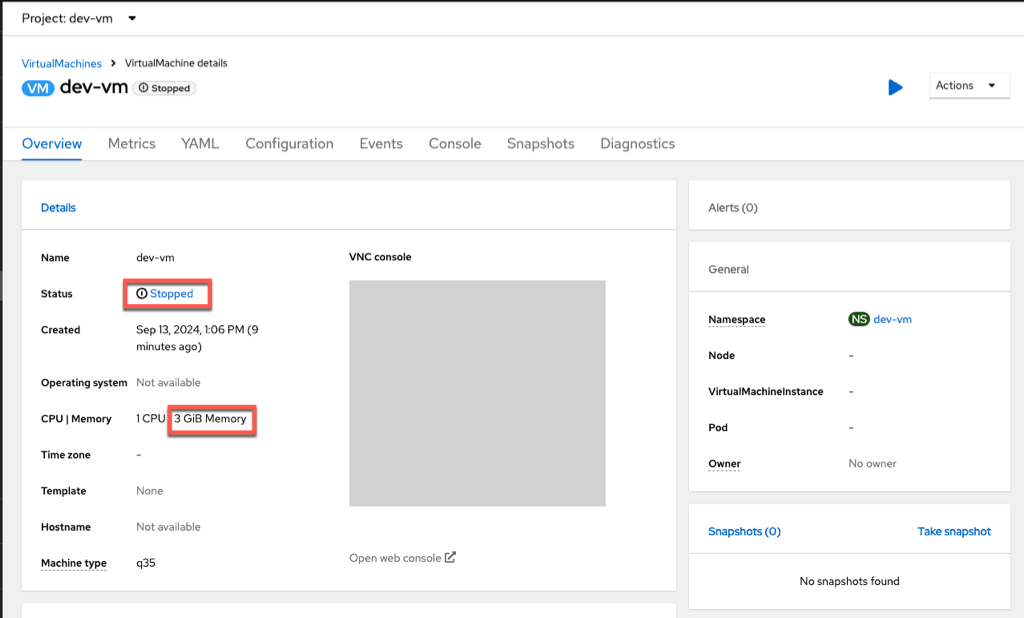The width and height of the screenshot is (1024, 618).
Task: Click the VNC console preview area
Action: 477,392
